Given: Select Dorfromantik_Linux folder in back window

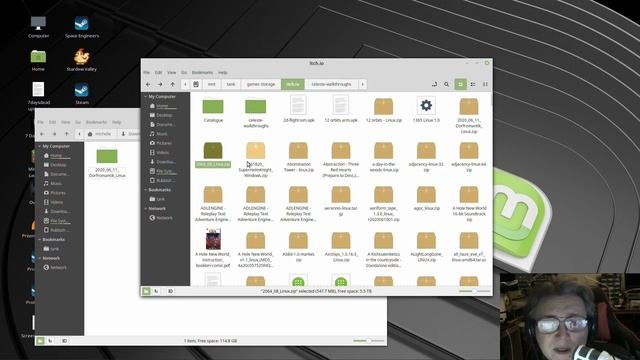Looking at the screenshot, I should 107,163.
